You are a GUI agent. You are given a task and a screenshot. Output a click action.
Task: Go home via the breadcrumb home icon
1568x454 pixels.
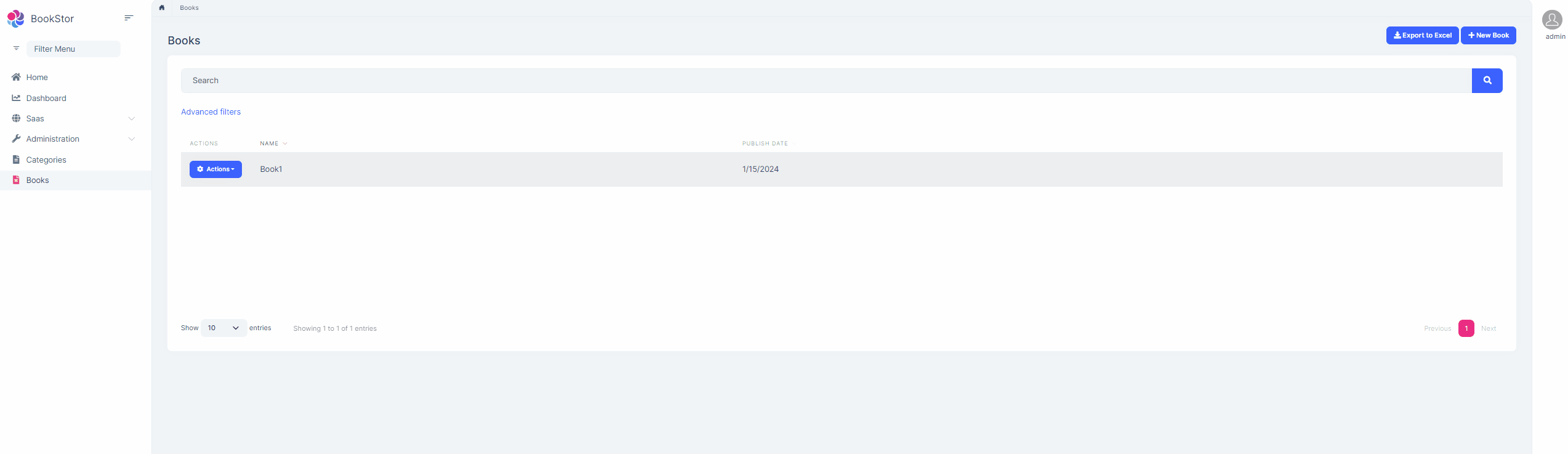click(x=162, y=8)
